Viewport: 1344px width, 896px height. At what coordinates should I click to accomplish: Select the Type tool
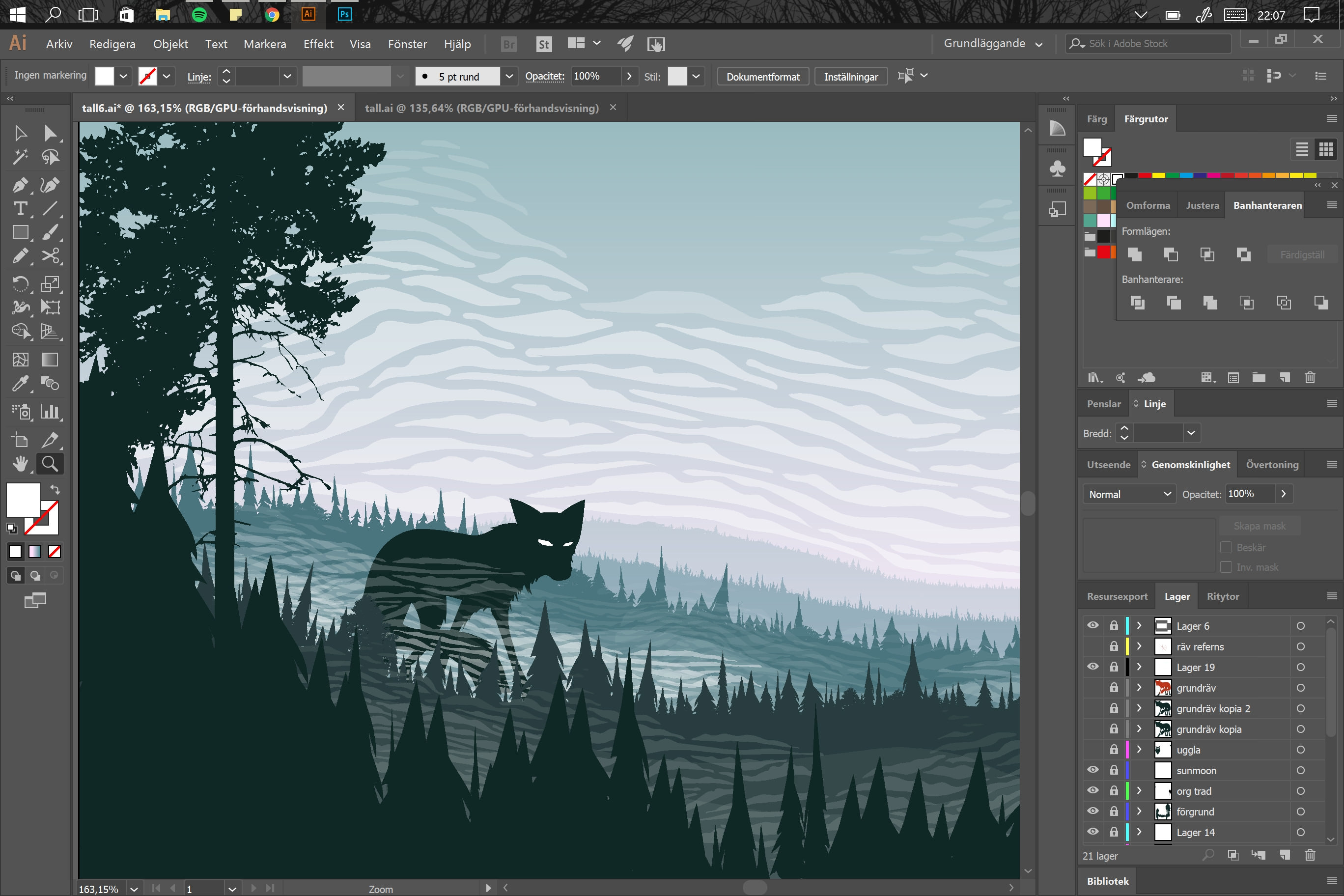(x=21, y=209)
